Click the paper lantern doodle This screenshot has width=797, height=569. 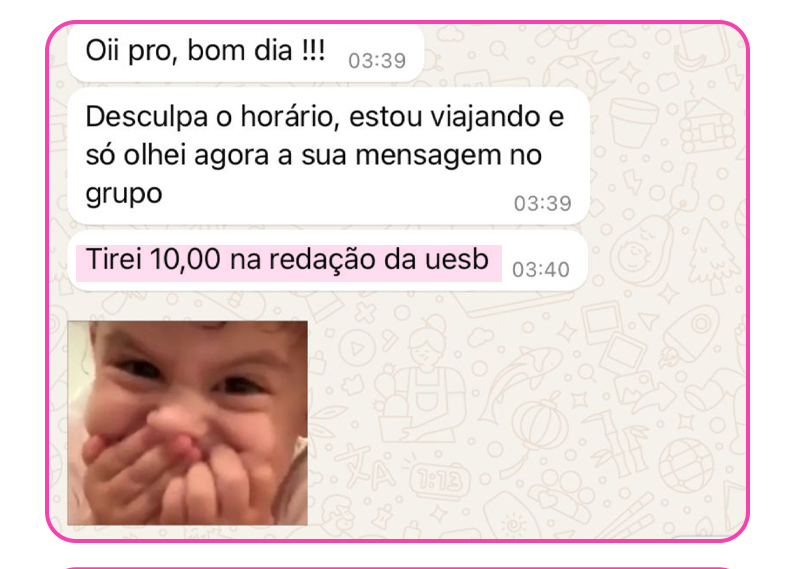tap(537, 424)
